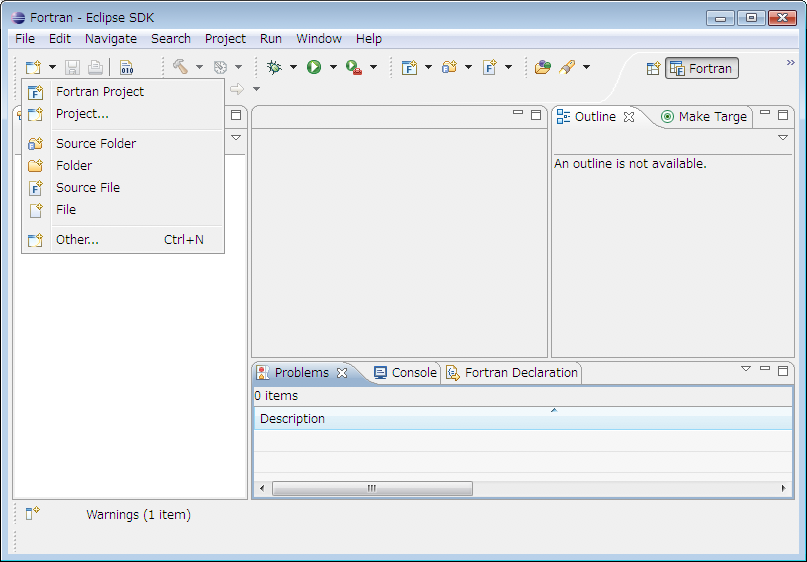Screen dimensions: 807x562
Task: Click the Open Type folder icon
Action: coord(543,67)
